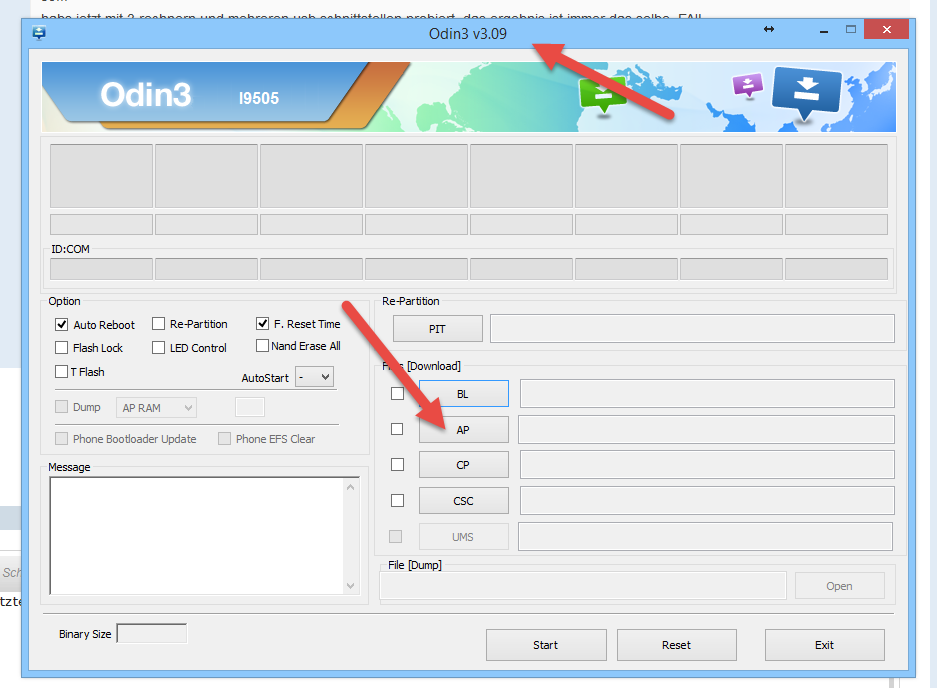Screen dimensions: 937x688
Task: Toggle the F. Reset Time checkbox
Action: point(262,324)
